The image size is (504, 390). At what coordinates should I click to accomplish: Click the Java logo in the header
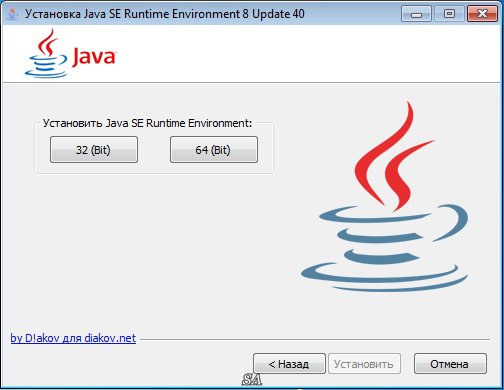point(70,53)
